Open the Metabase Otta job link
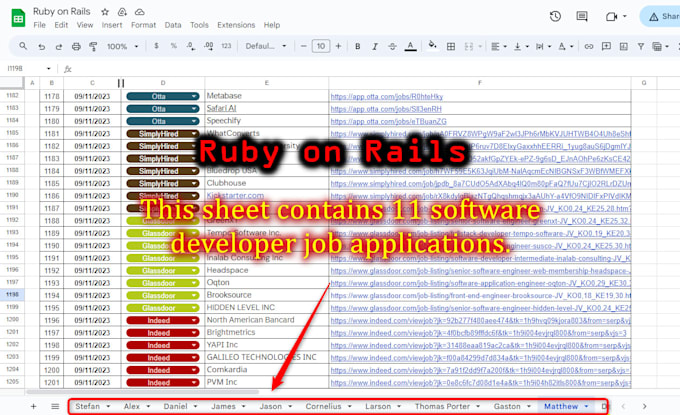The image size is (680, 415). click(386, 97)
